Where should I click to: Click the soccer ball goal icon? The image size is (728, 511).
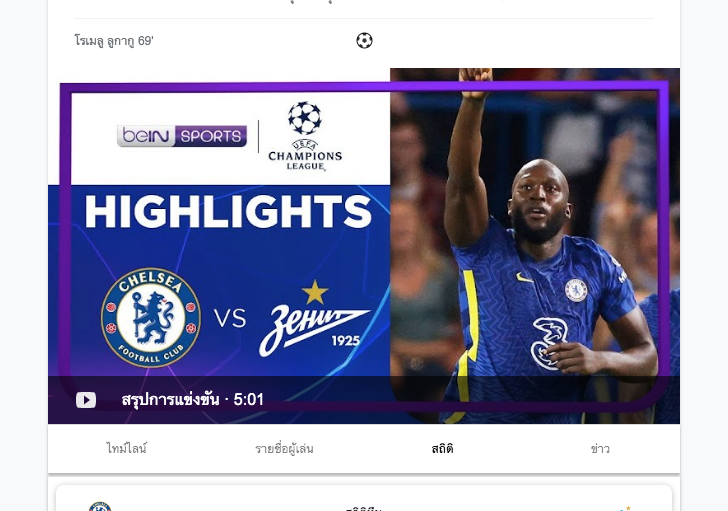point(364,41)
